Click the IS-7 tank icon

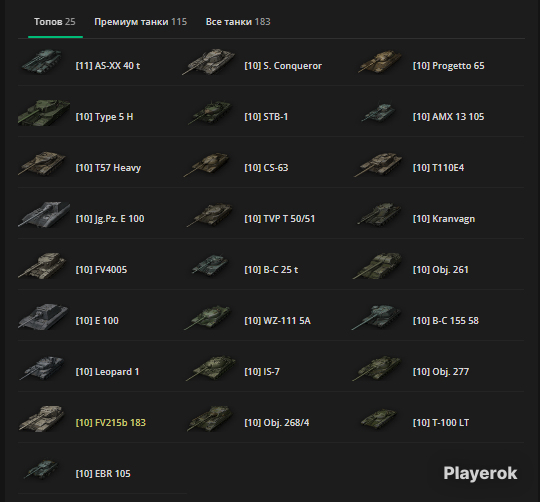tap(211, 368)
